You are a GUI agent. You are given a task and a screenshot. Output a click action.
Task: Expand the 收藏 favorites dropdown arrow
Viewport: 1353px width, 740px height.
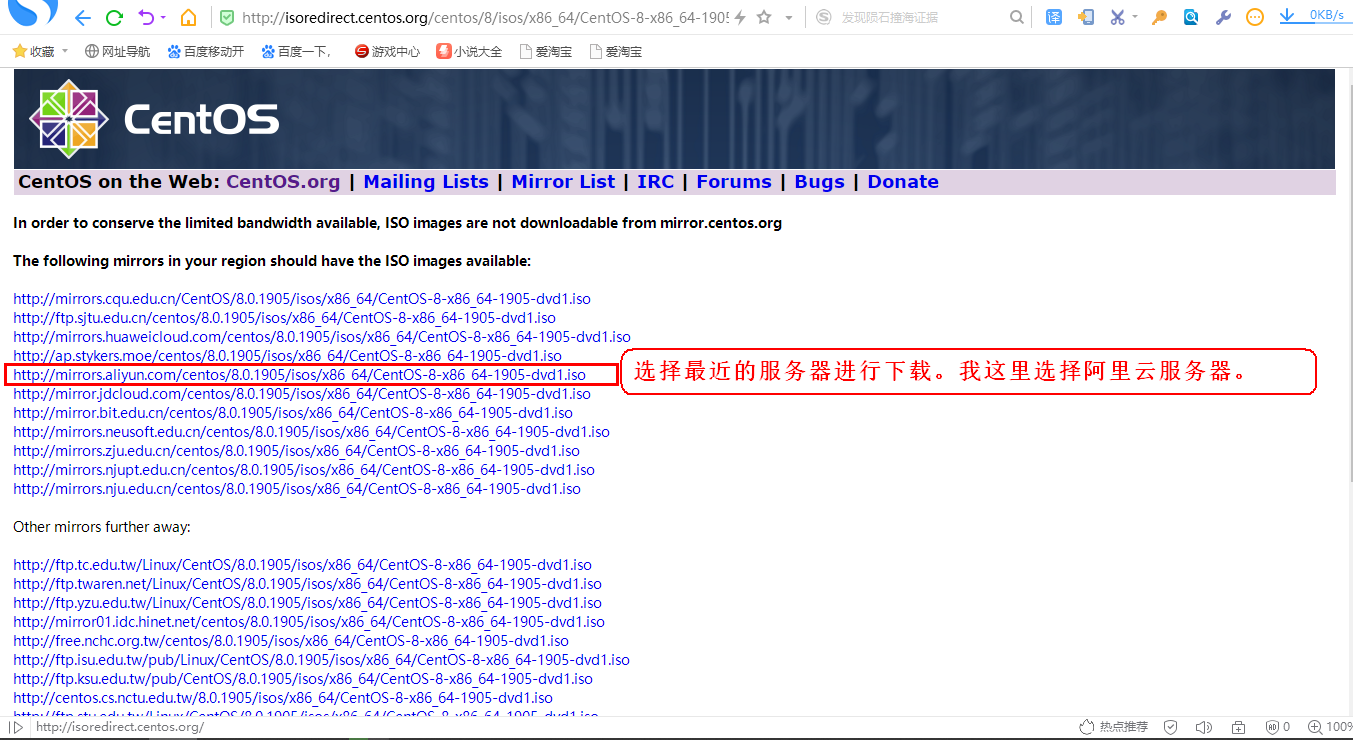pos(64,51)
